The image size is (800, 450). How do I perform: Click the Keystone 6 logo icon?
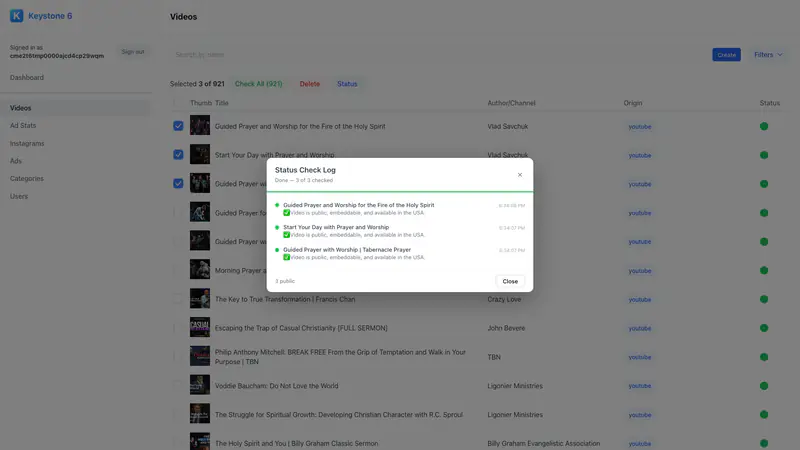(16, 16)
